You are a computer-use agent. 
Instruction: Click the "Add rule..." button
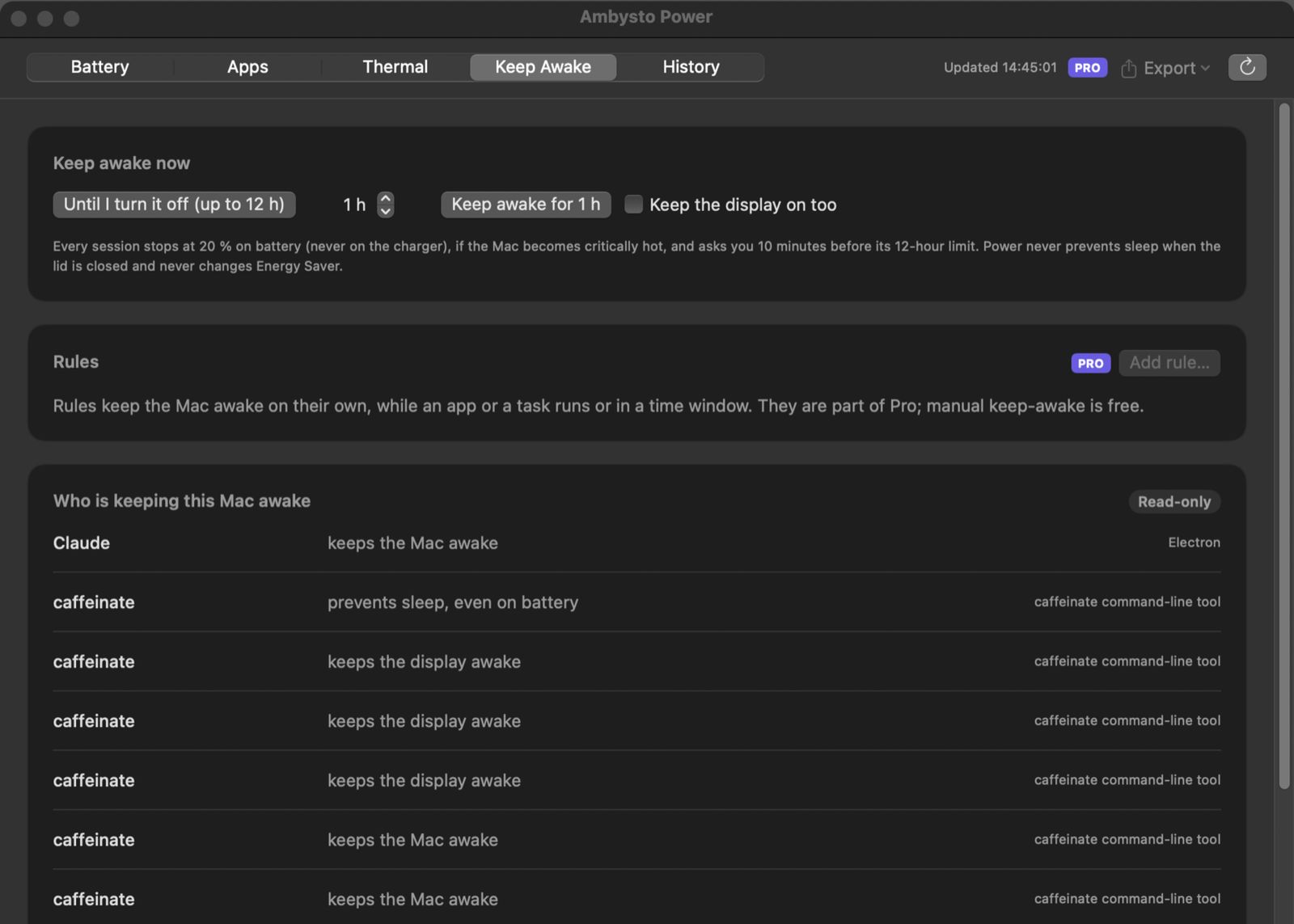pyautogui.click(x=1169, y=363)
